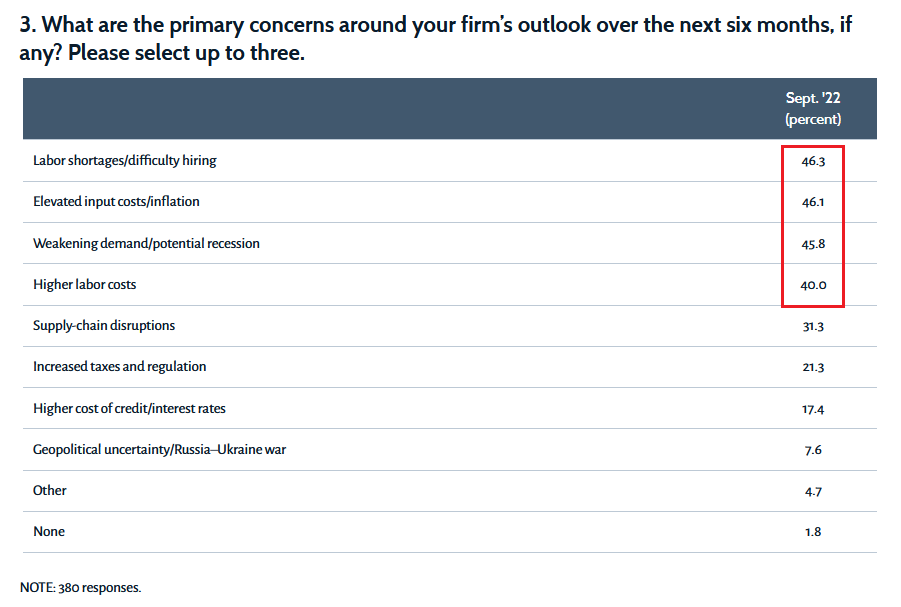This screenshot has height=607, width=901.
Task: Click Weakening demand/potential recession label
Action: pos(146,243)
